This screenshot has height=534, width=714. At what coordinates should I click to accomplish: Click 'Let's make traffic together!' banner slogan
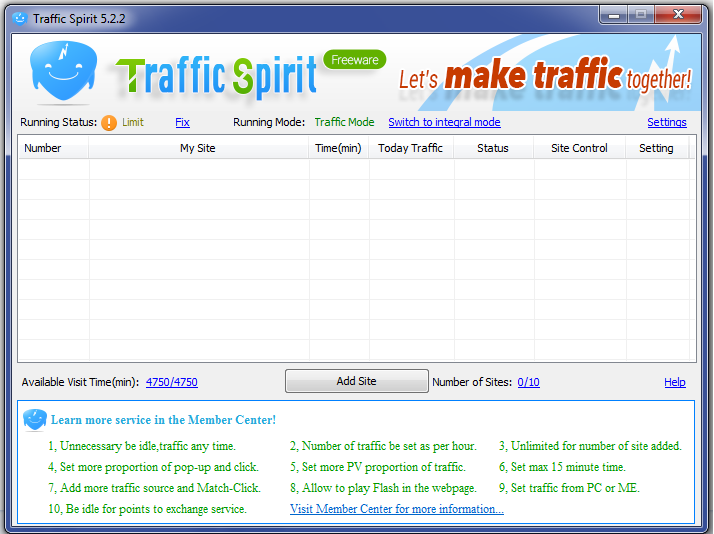545,76
